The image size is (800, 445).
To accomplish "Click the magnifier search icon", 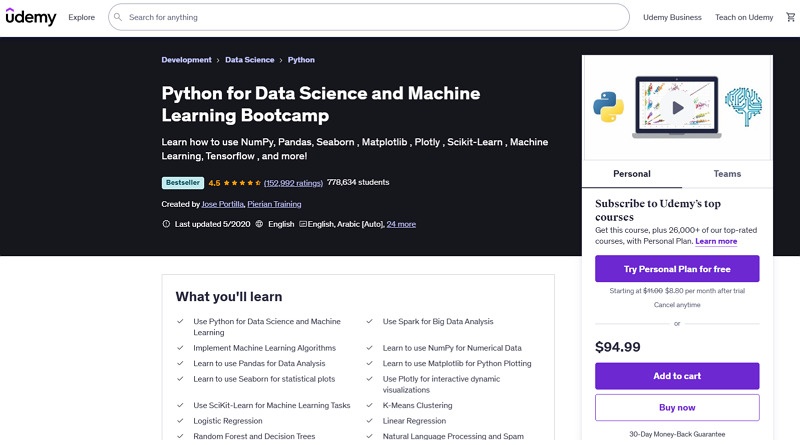I will click(x=118, y=17).
